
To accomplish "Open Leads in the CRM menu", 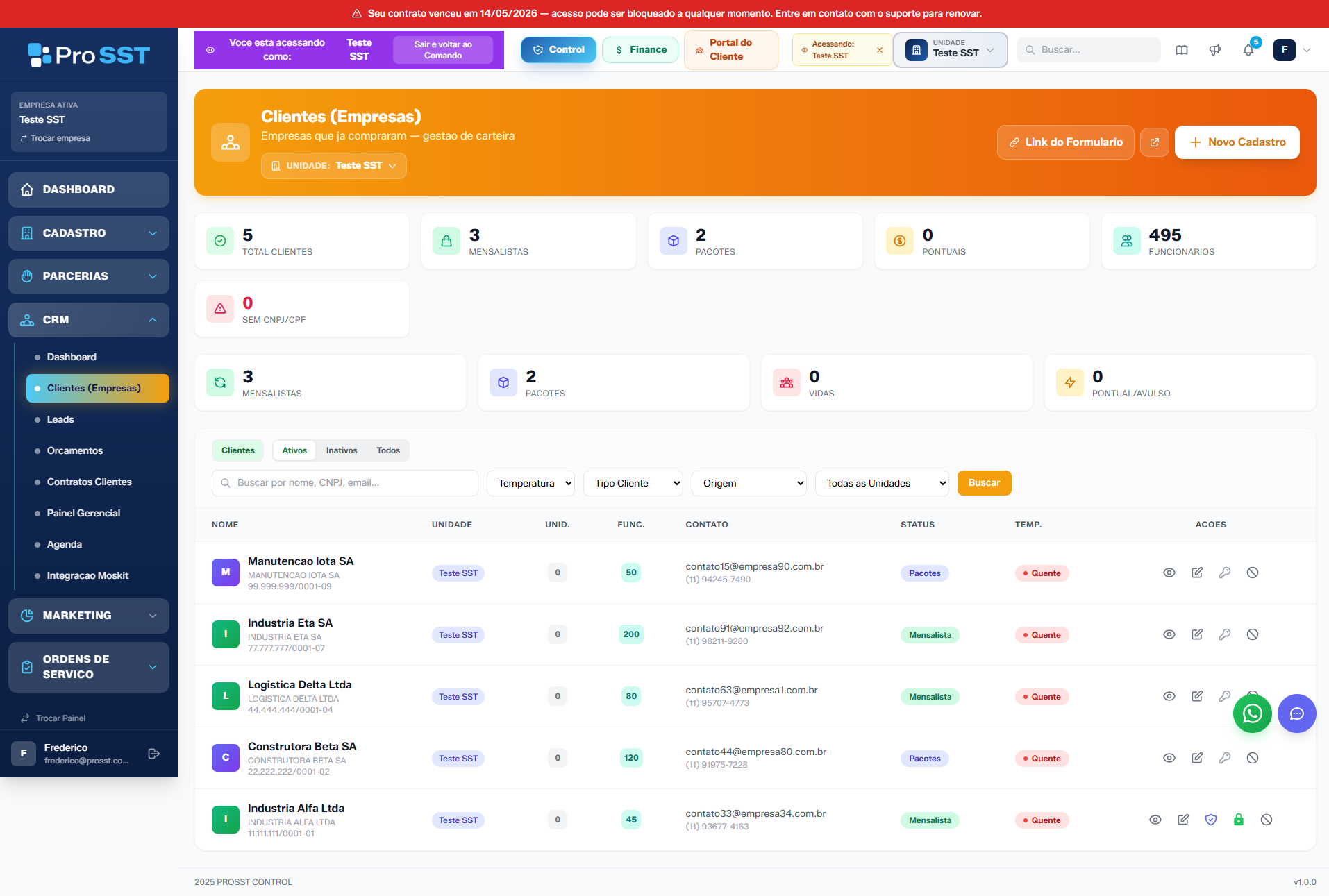I will pyautogui.click(x=60, y=419).
